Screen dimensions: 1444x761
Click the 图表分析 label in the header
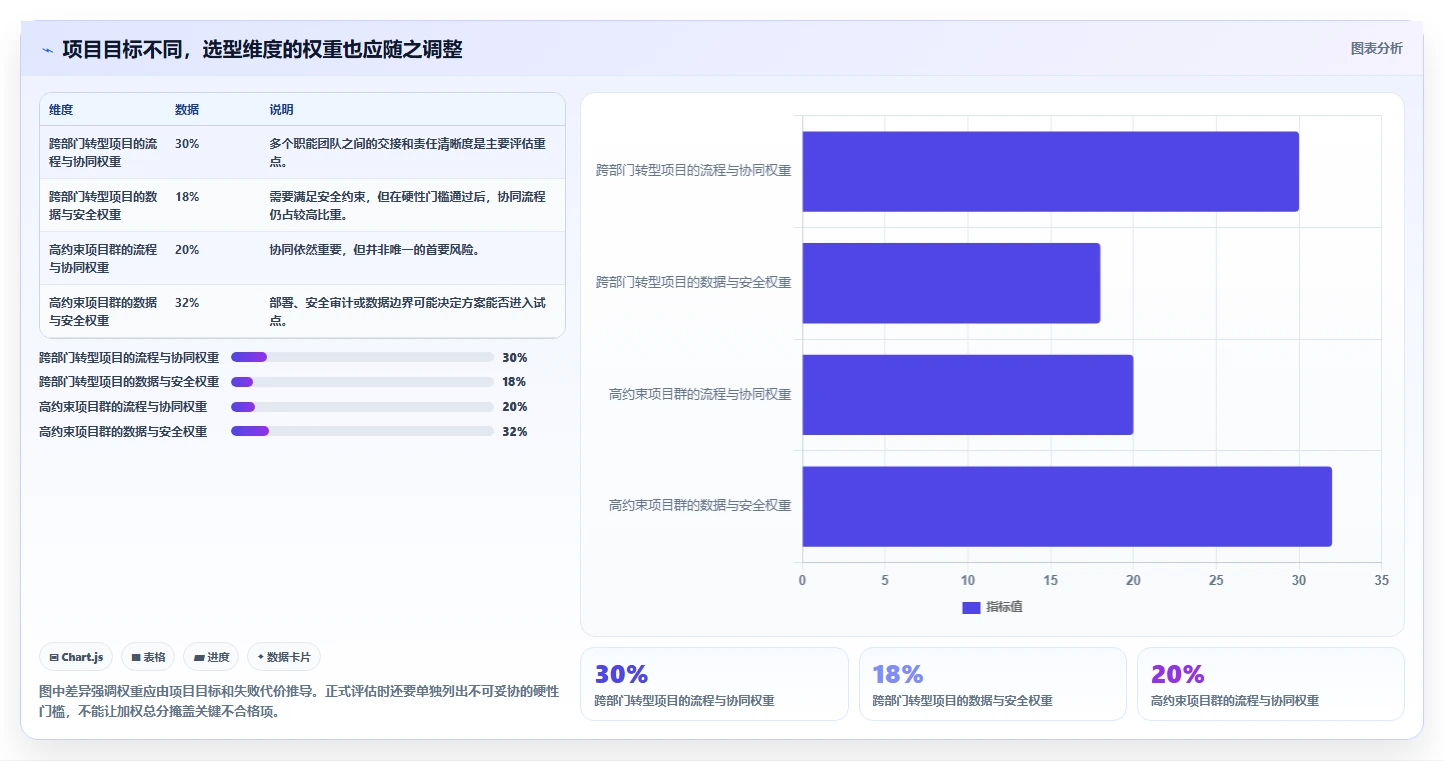point(1376,48)
